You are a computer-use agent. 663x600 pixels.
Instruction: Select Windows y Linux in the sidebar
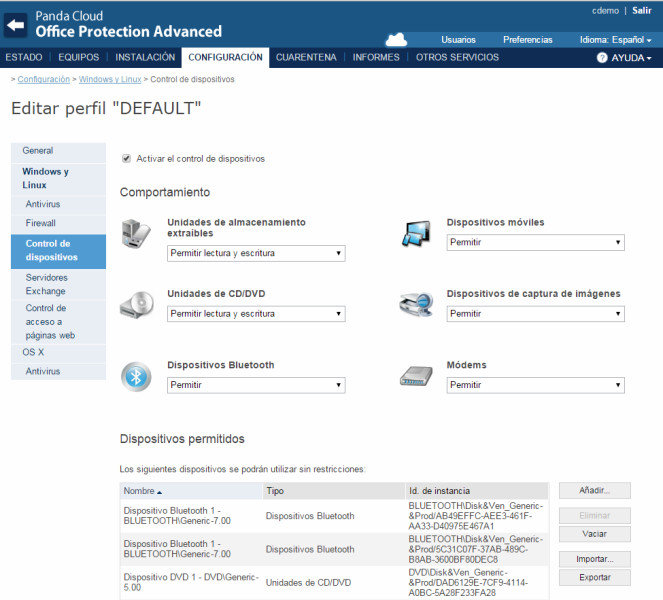[x=58, y=179]
